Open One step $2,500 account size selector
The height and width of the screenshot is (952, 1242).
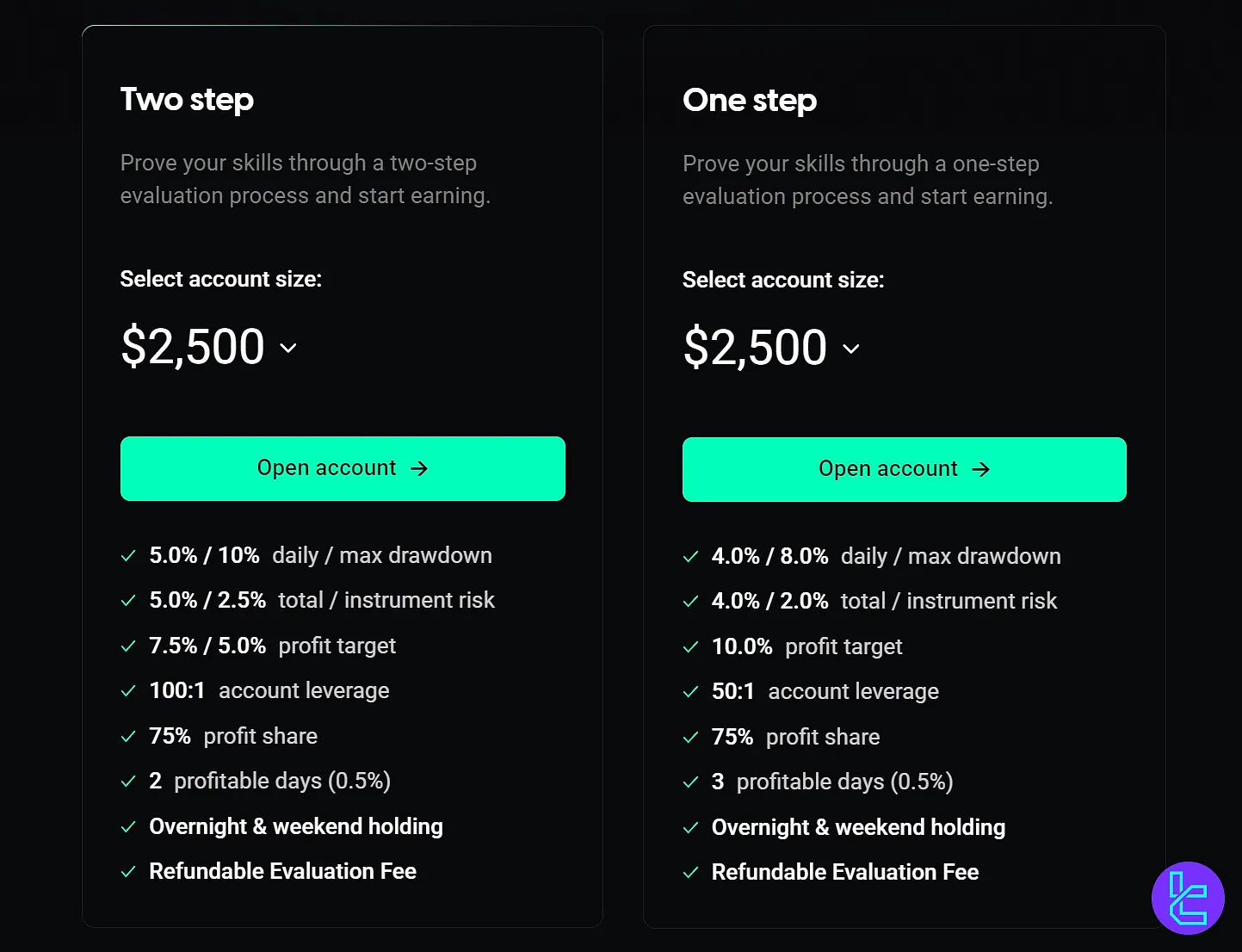[755, 348]
